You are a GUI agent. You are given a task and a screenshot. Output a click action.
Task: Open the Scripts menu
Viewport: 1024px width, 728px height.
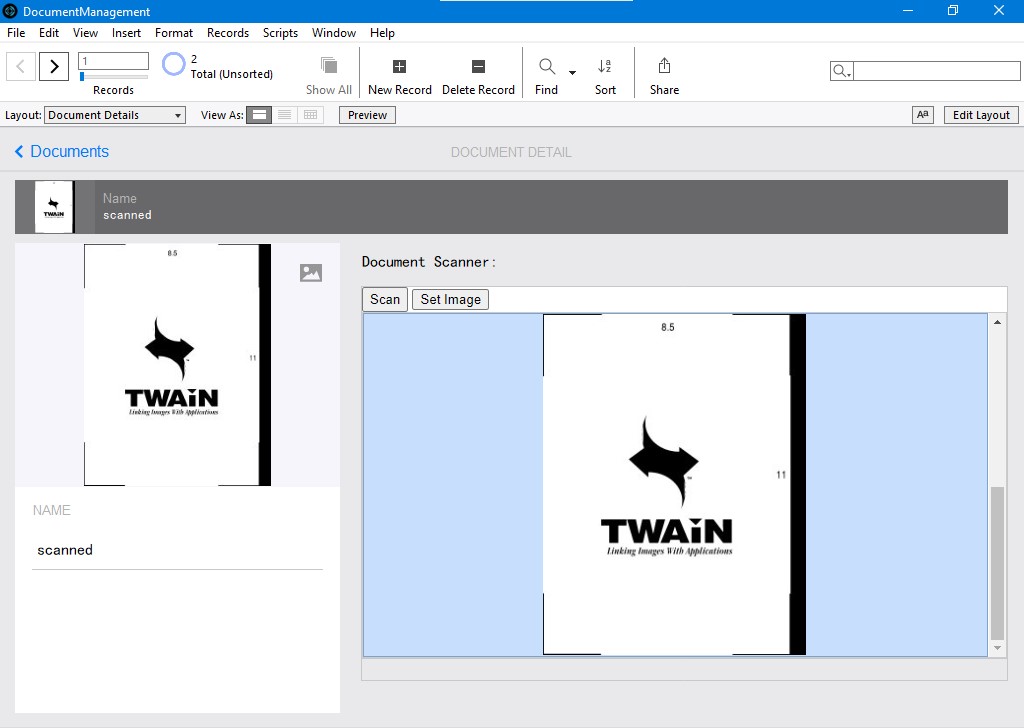[x=280, y=33]
